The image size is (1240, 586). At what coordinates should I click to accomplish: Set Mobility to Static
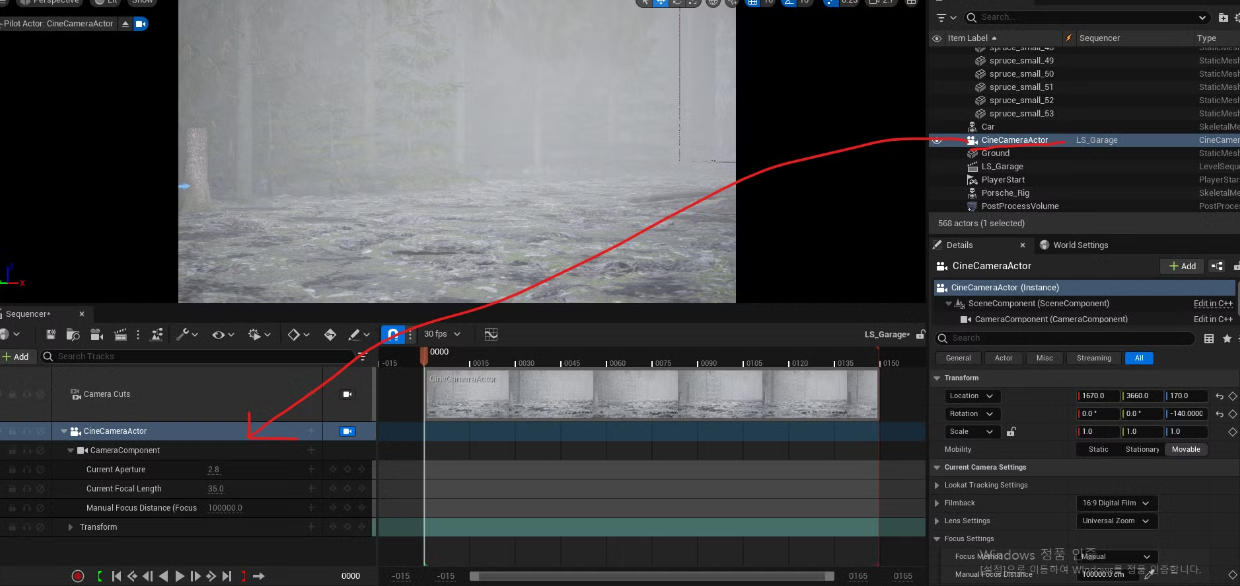tap(1098, 449)
